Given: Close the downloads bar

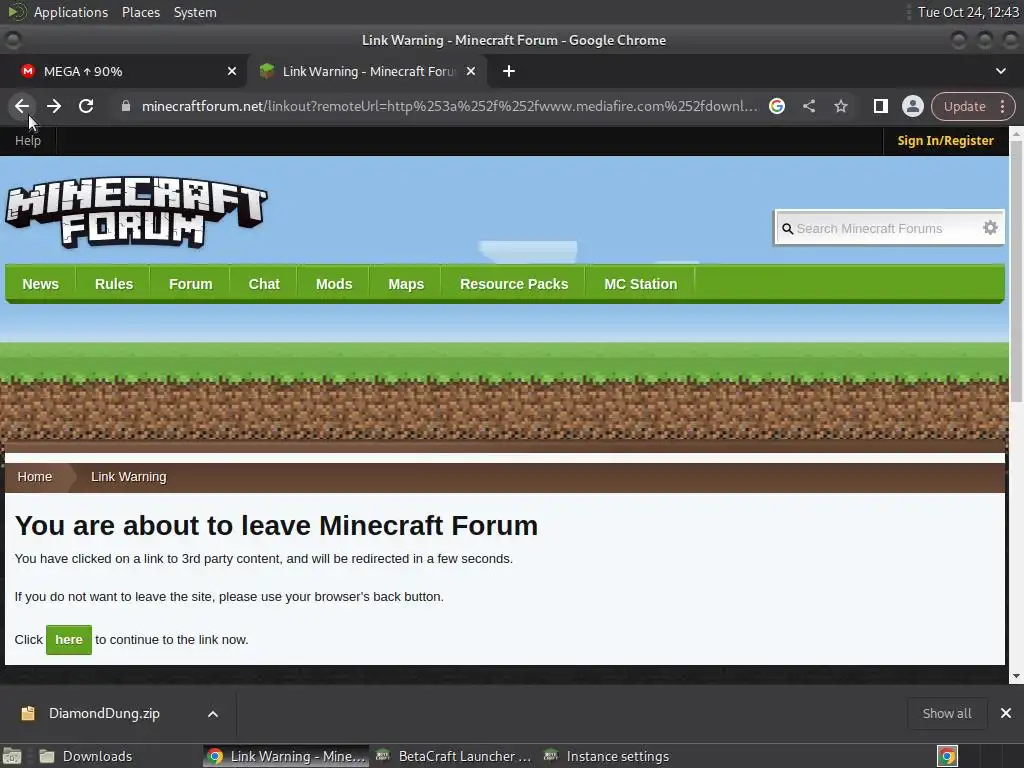Looking at the screenshot, I should 1006,713.
